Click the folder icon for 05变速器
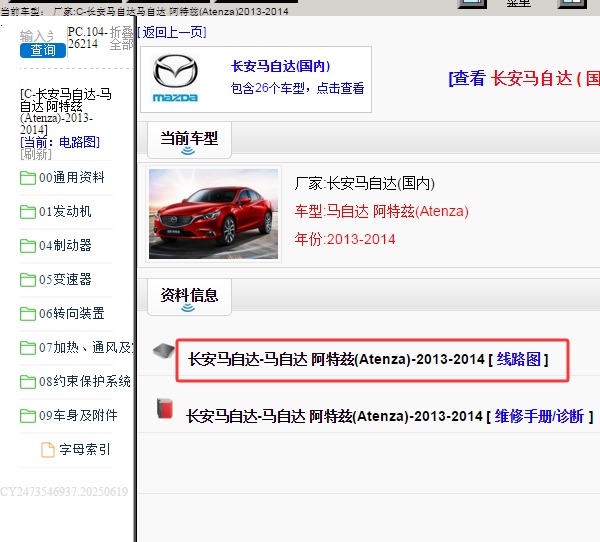Viewport: 600px width, 542px height. pyautogui.click(x=28, y=280)
